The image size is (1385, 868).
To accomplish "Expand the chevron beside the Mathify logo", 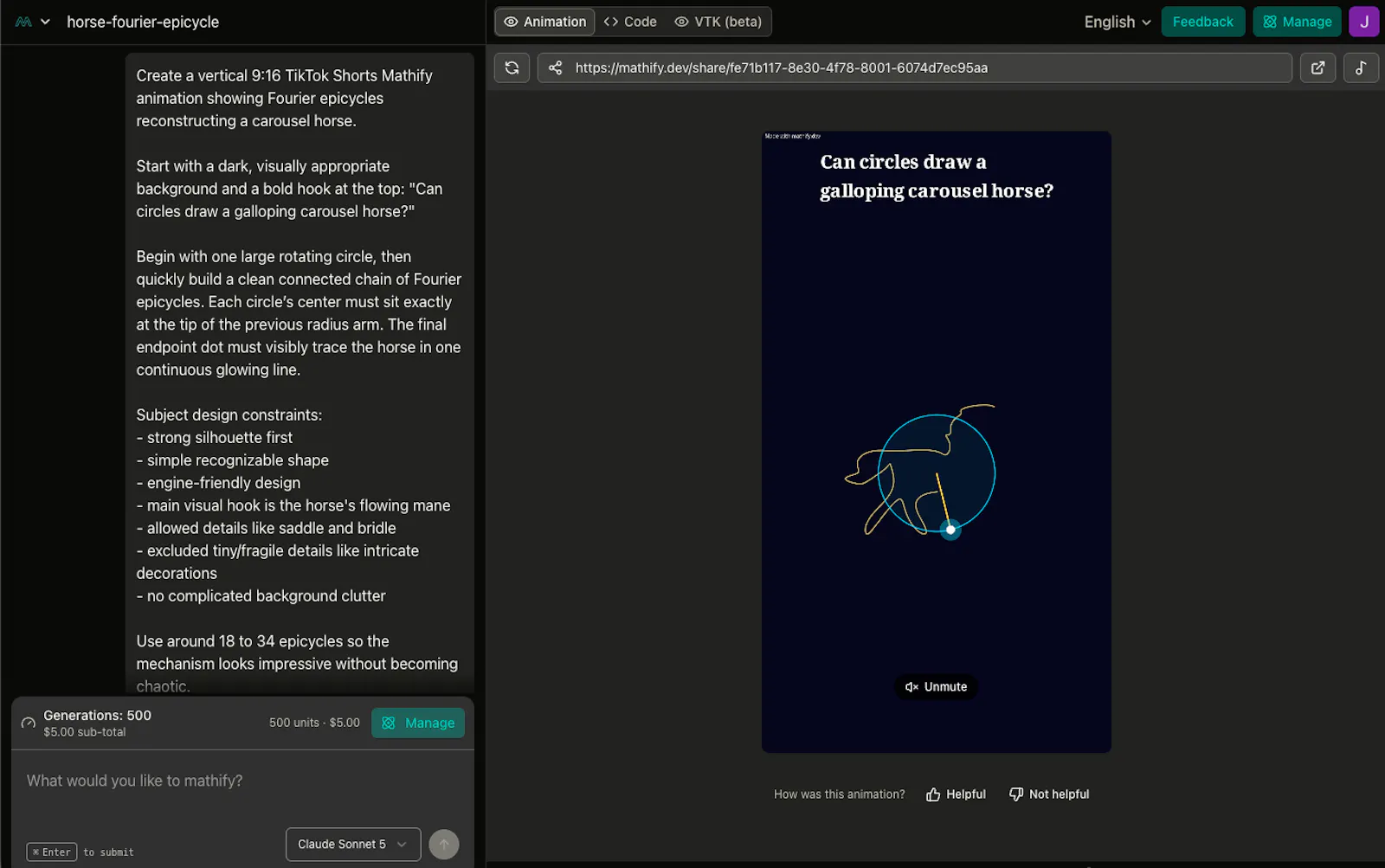I will (x=45, y=22).
